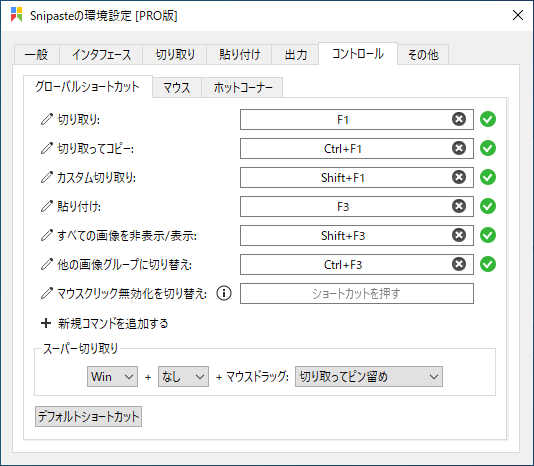Click the pencil icon beside 他の画像グループに切り替え
The image size is (534, 466).
47,264
